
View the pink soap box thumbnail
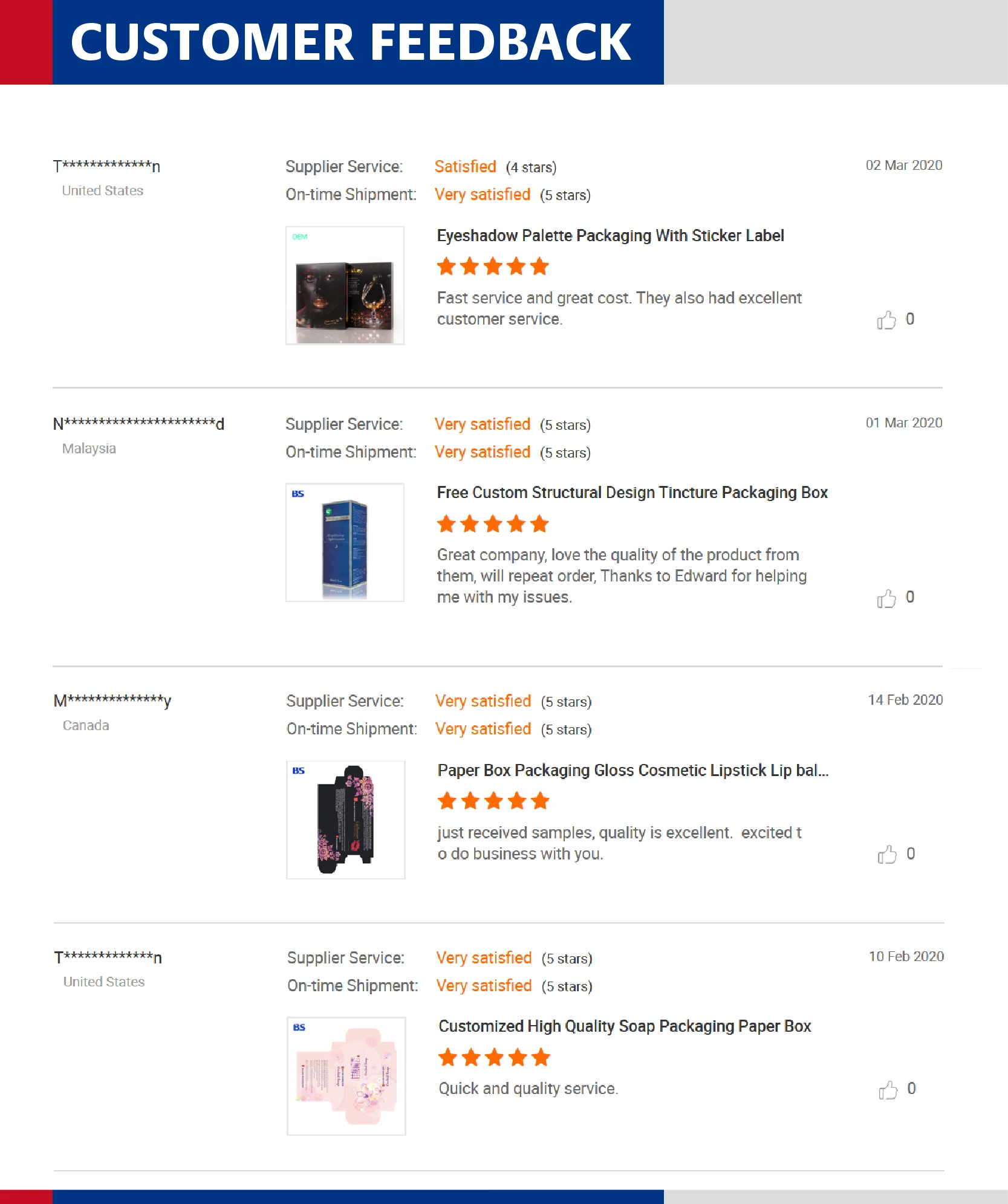pyautogui.click(x=346, y=1076)
